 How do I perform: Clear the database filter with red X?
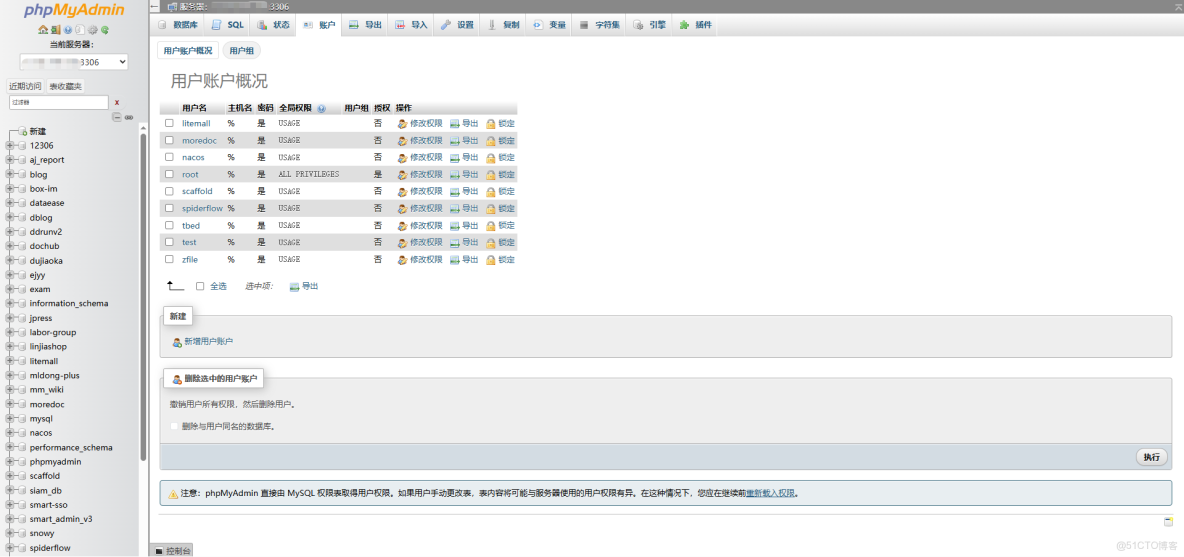pos(117,102)
